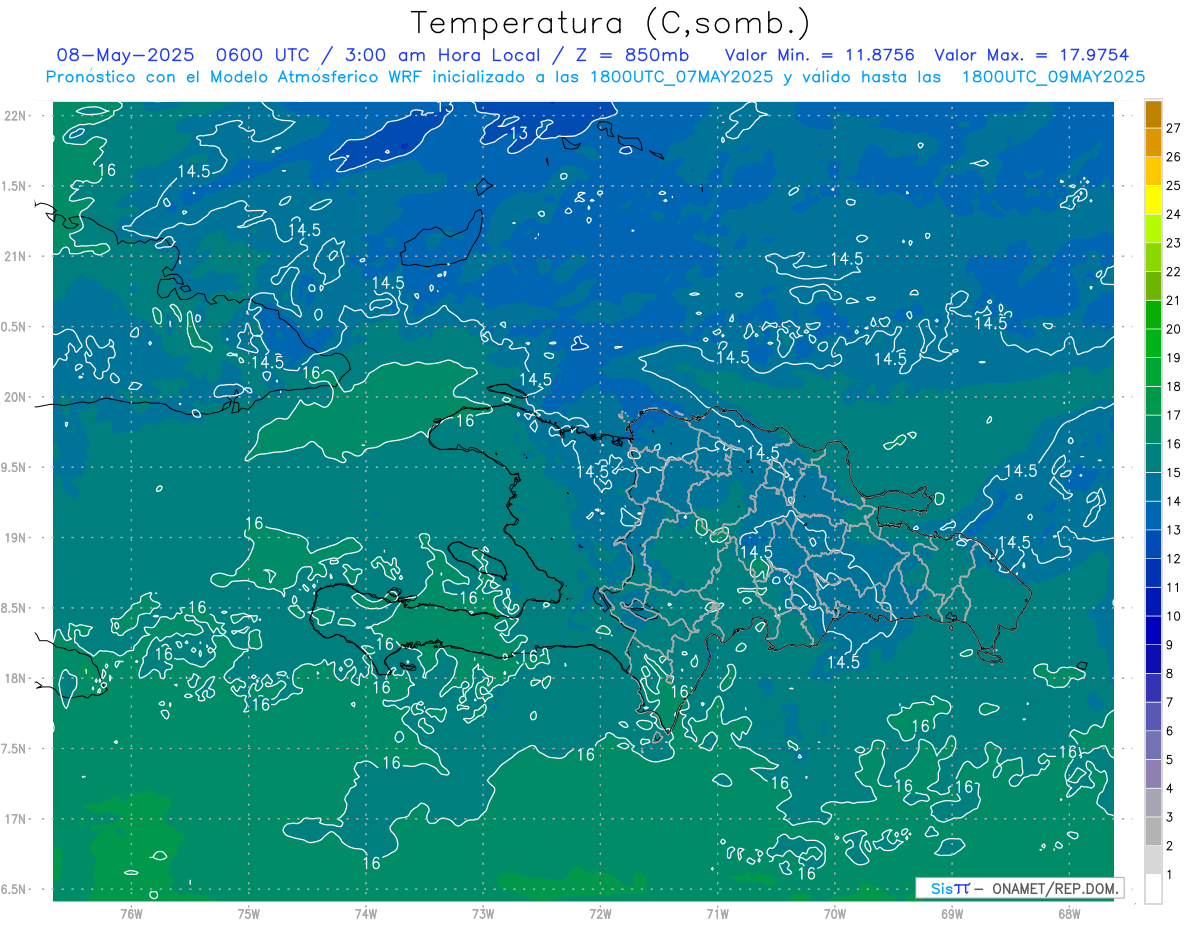
Task: Click legend value "20"
Action: (1174, 329)
